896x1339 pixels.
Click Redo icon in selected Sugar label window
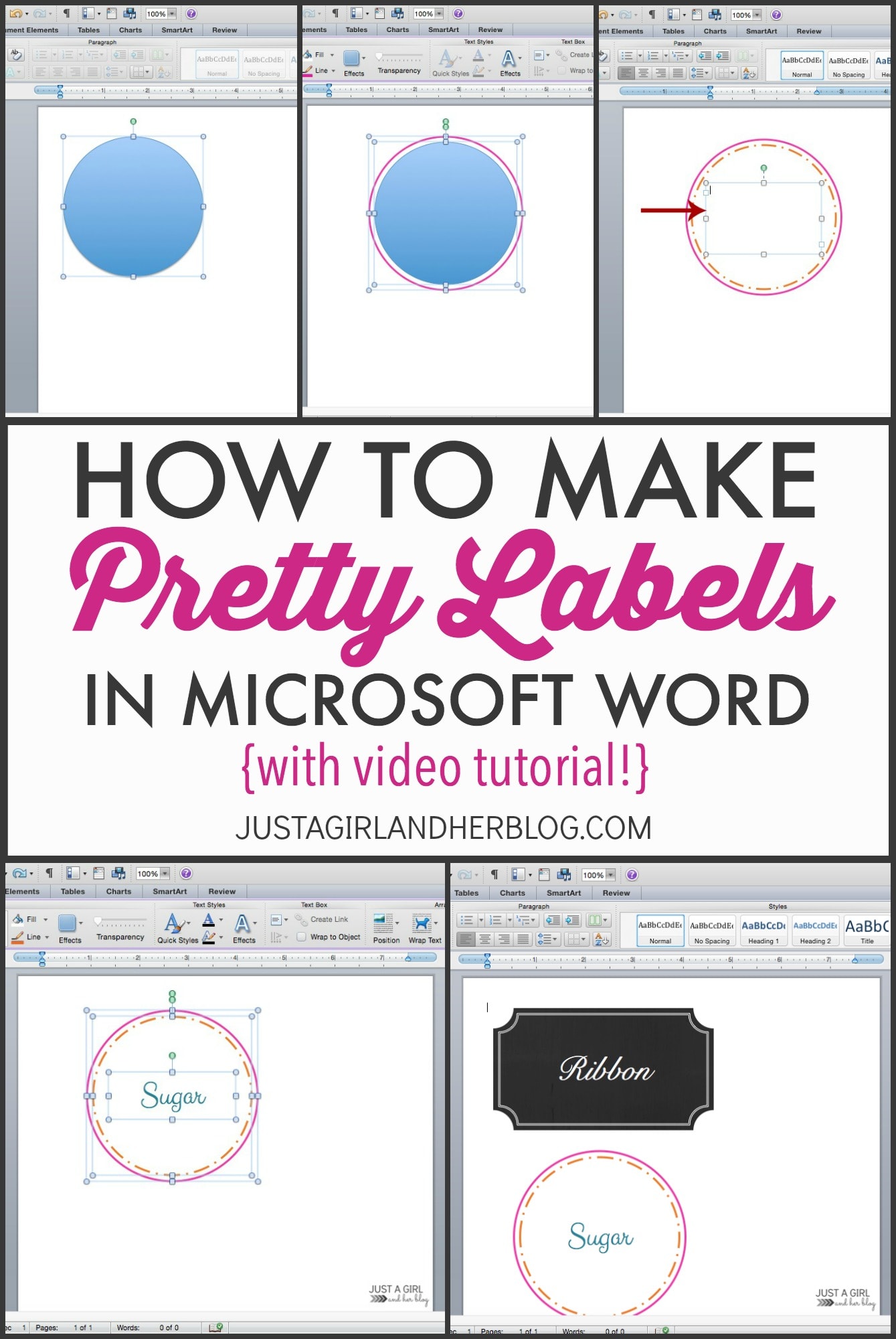(19, 873)
